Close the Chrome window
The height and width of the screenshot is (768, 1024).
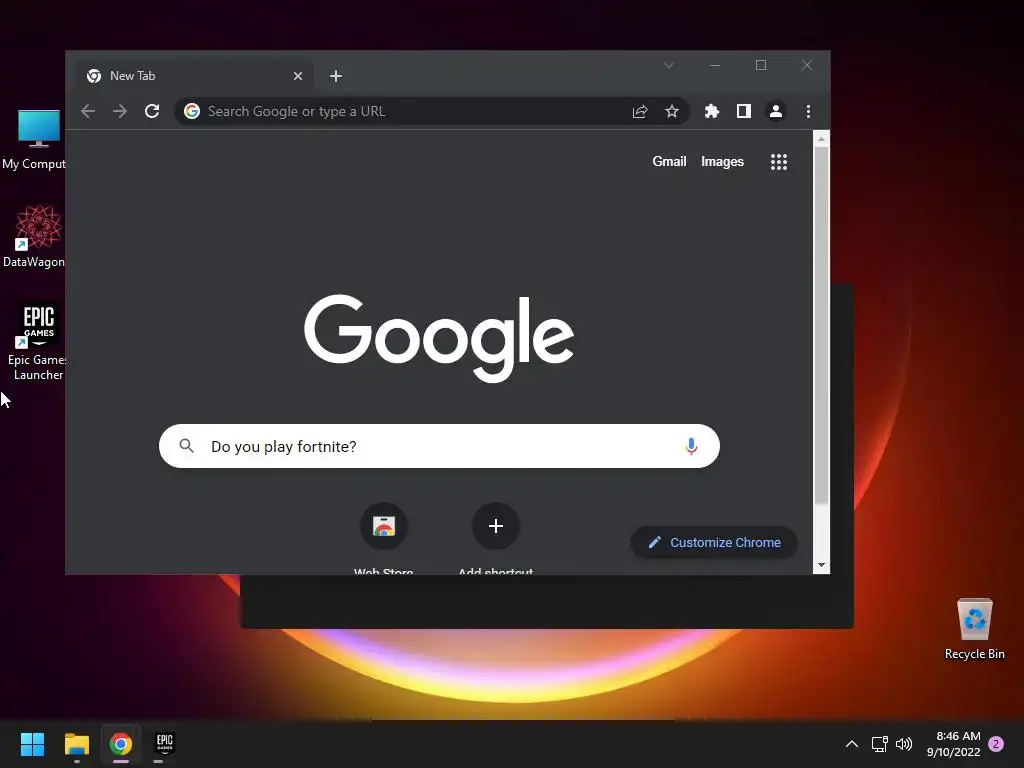[807, 65]
